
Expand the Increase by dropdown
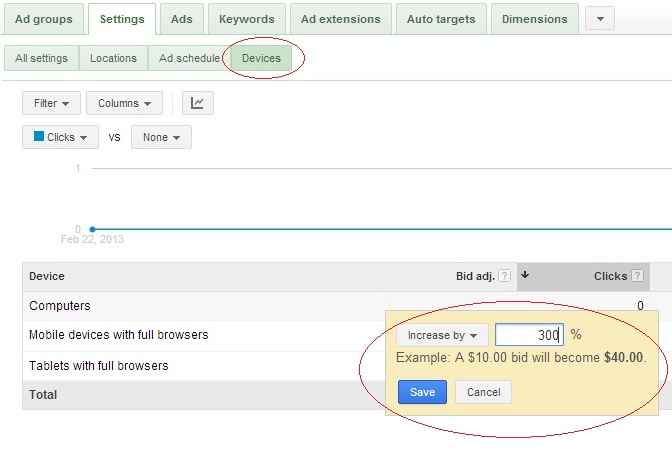point(442,335)
